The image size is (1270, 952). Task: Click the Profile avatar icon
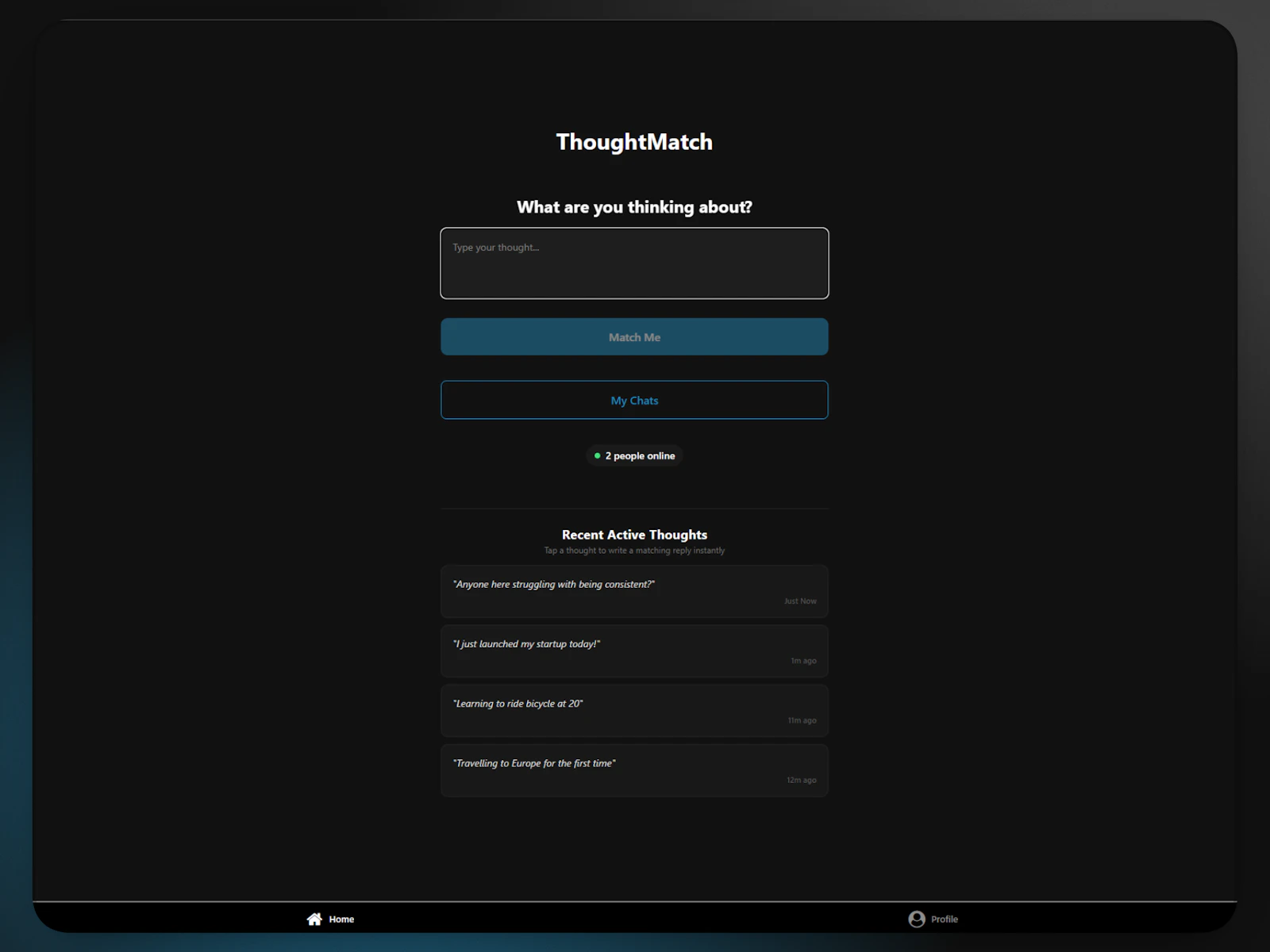pyautogui.click(x=917, y=919)
